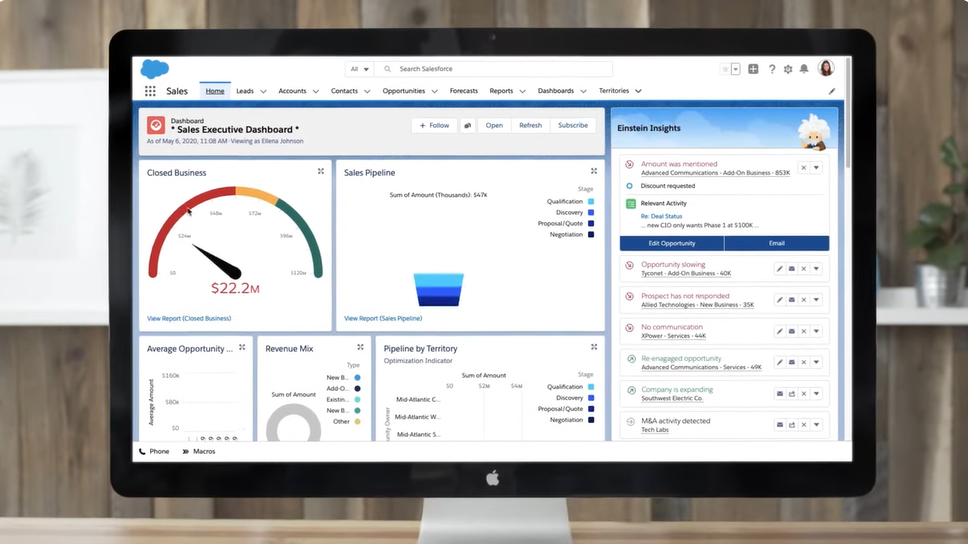
Task: Expand the Opportunities tab chevron
Action: pyautogui.click(x=434, y=91)
